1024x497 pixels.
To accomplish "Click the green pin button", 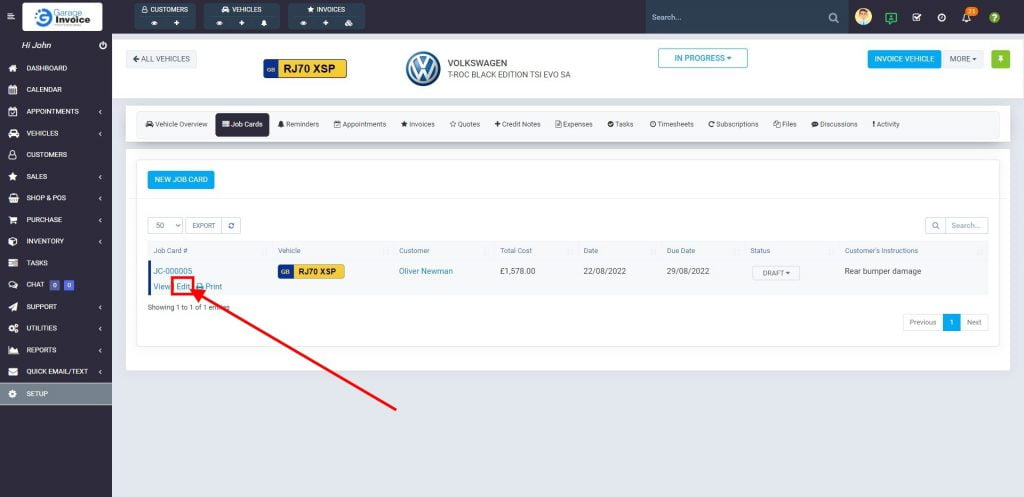I will [x=1000, y=59].
